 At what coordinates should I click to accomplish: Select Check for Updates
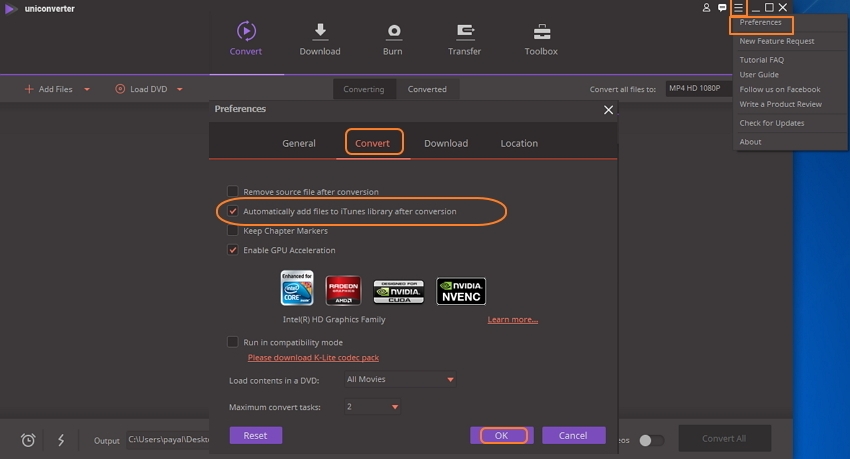772,123
